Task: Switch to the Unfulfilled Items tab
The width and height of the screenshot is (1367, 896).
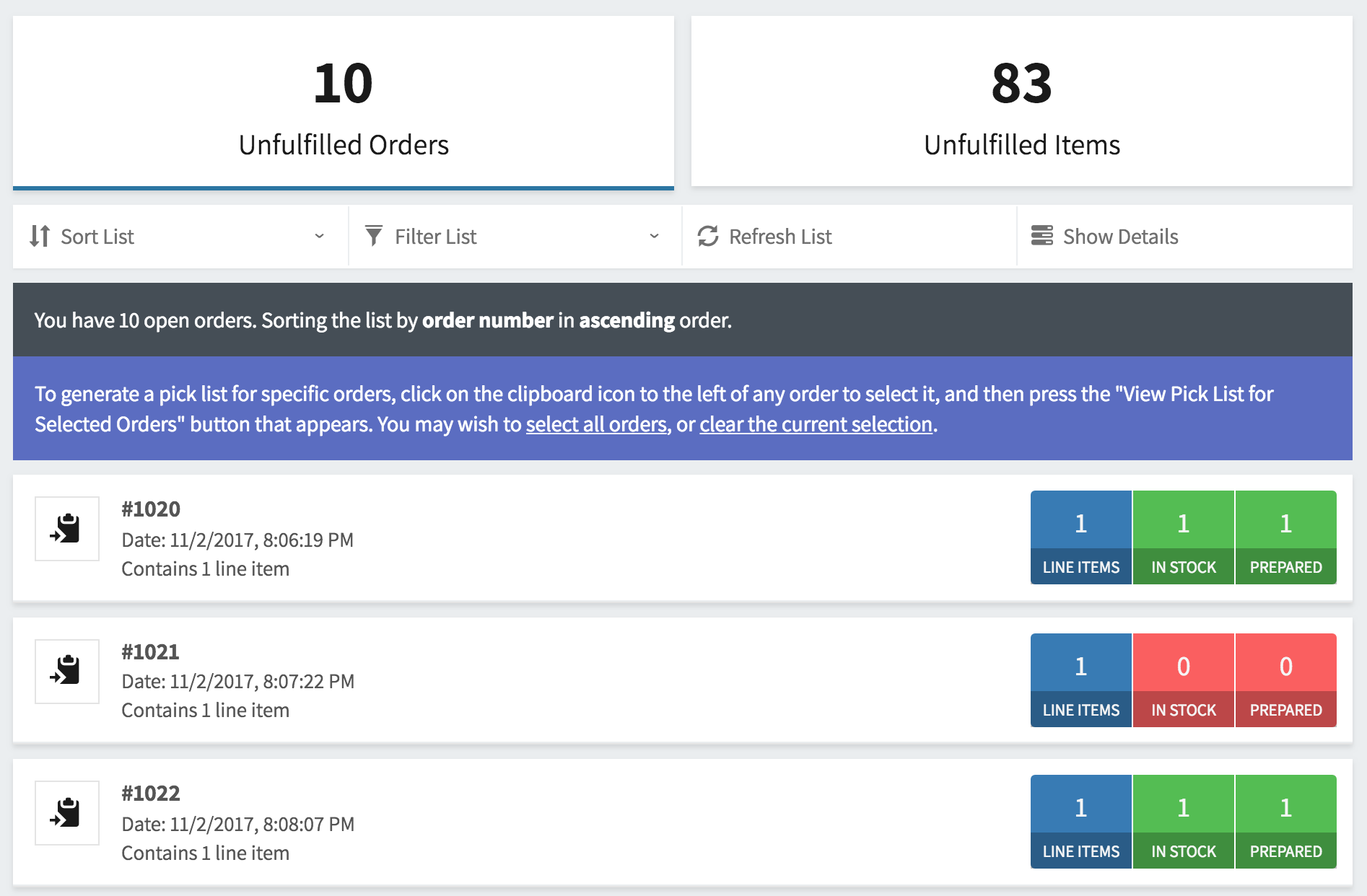Action: pos(1022,101)
